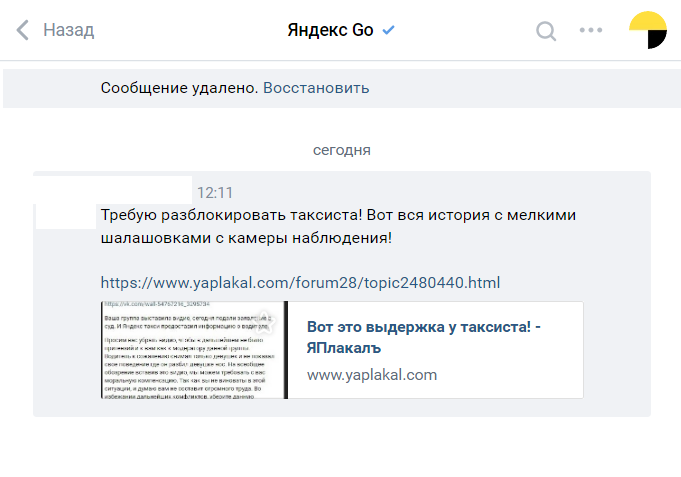This screenshot has width=681, height=477.
Task: Click the back arrow chevron icon
Action: 23,30
